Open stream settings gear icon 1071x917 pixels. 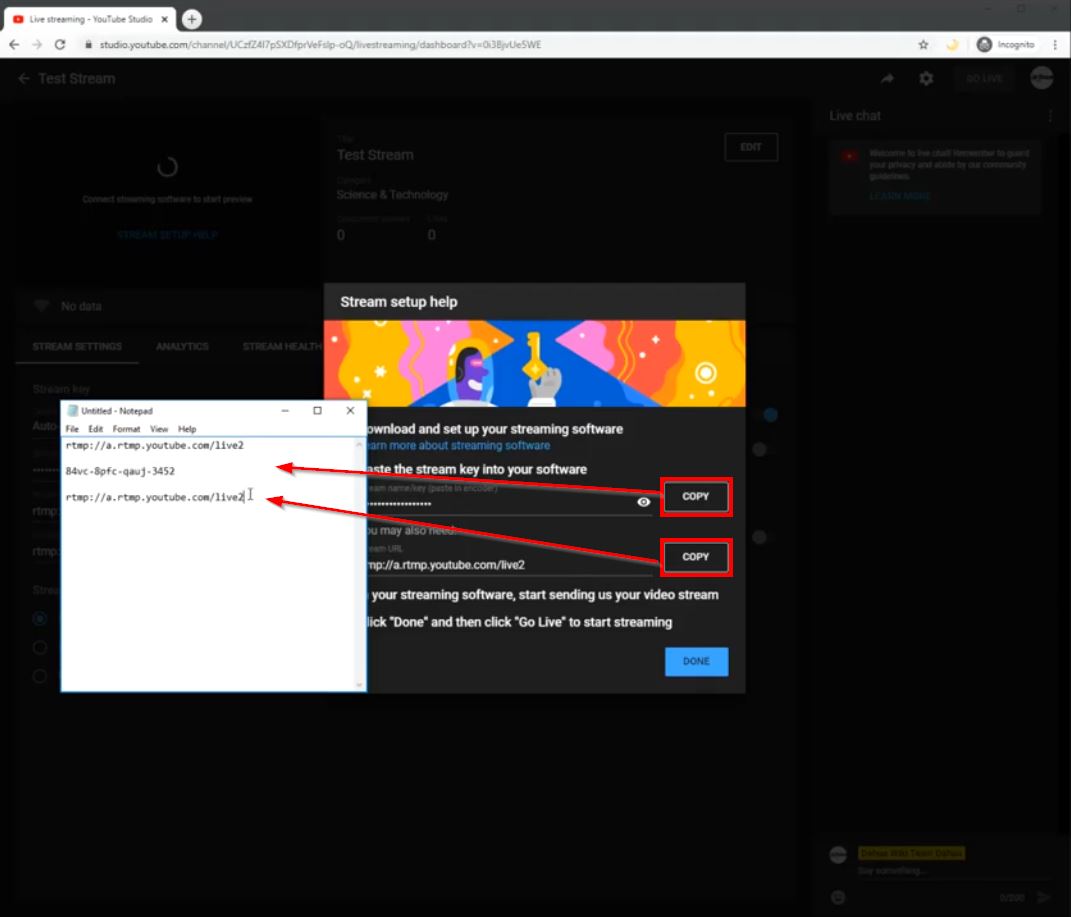click(x=926, y=79)
